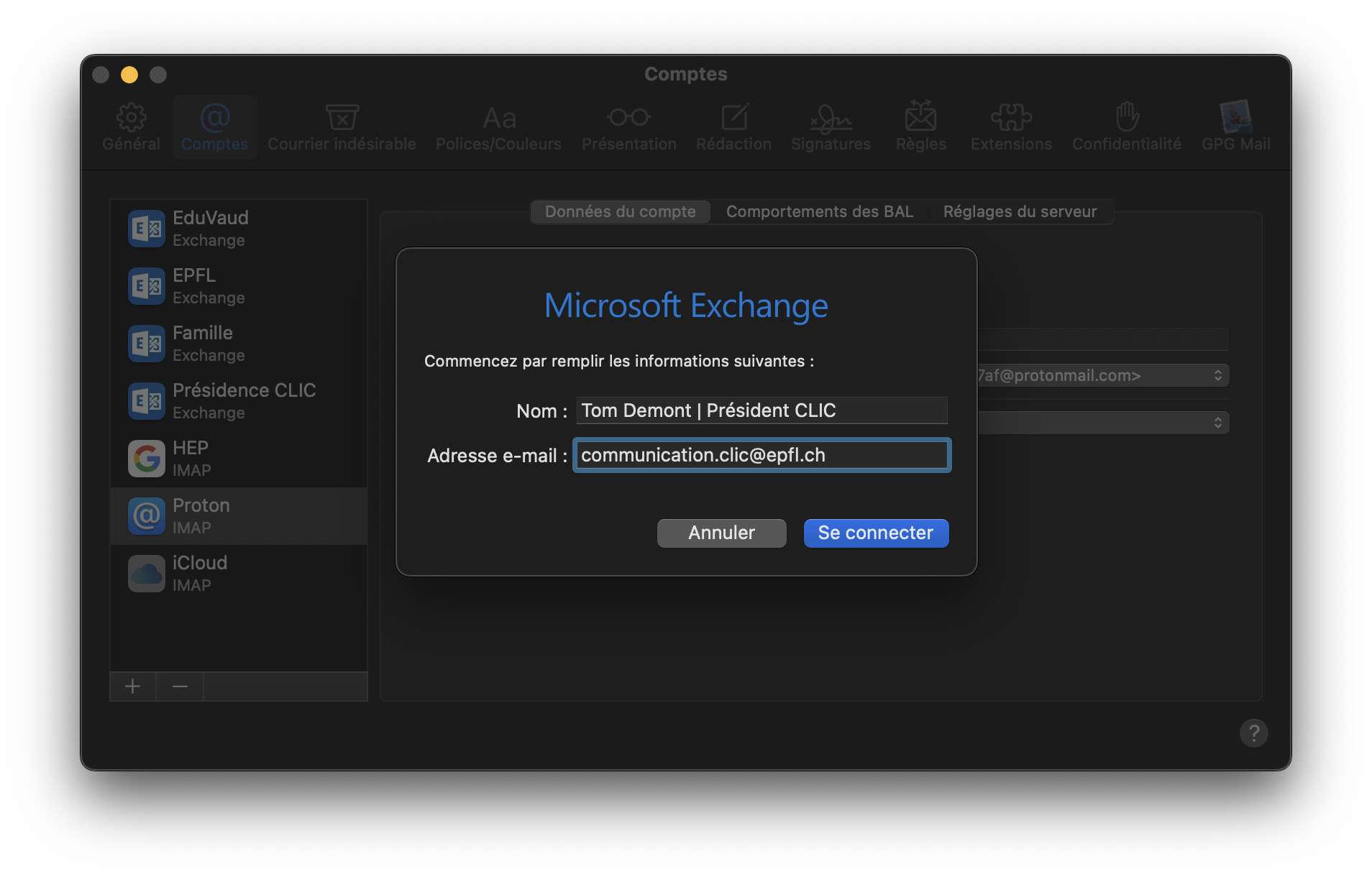This screenshot has width=1372, height=877.
Task: Open GPG Mail preferences
Action: click(x=1235, y=127)
